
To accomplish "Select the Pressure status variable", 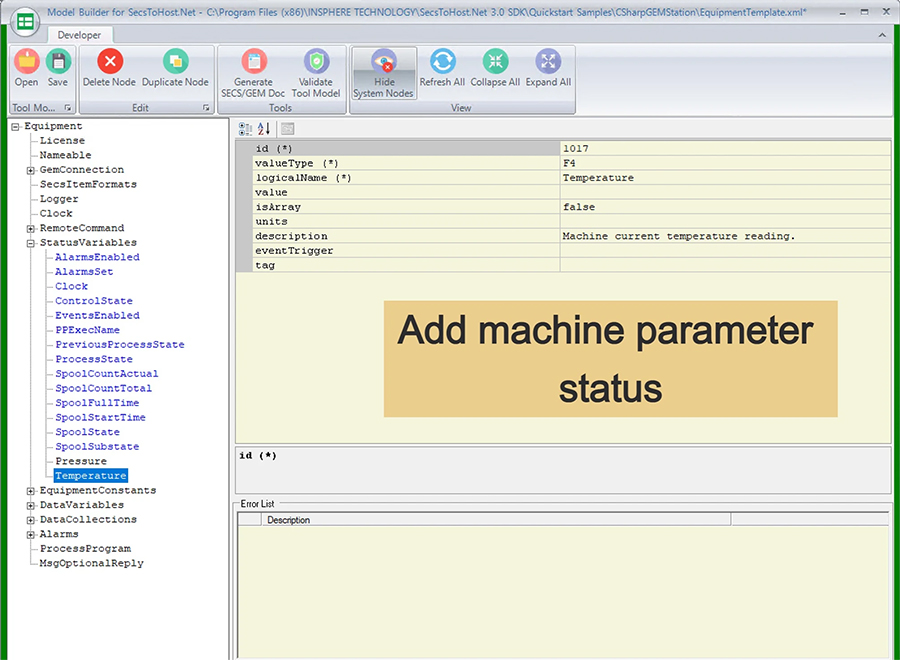I will (x=81, y=462).
